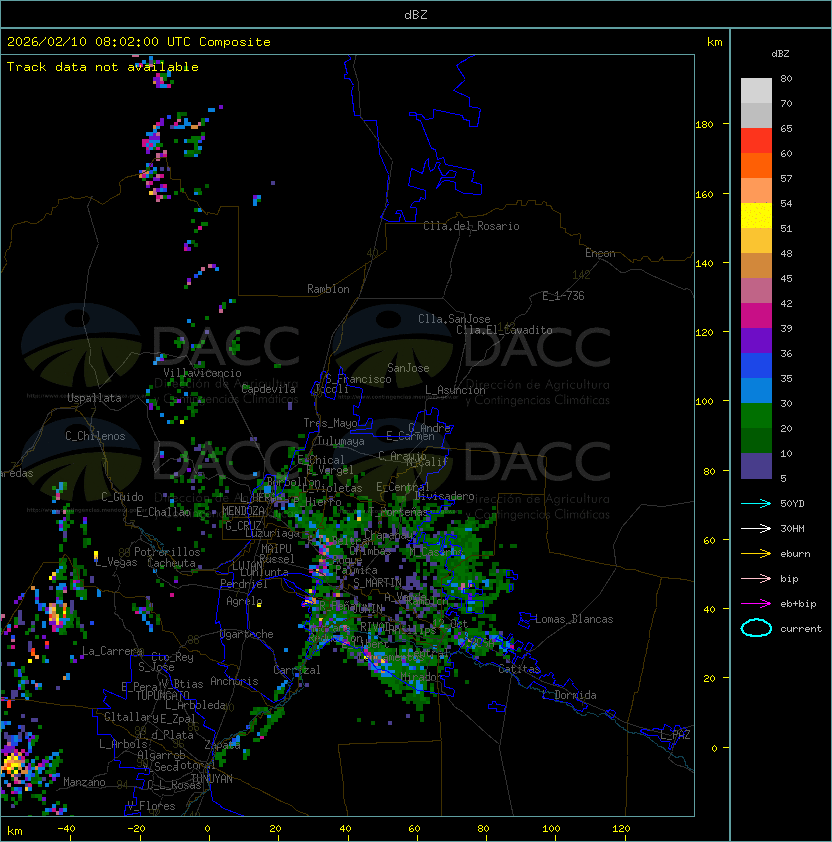The width and height of the screenshot is (832, 842).
Task: Click the '-40' tick on horizontal km axis
Action: pyautogui.click(x=66, y=829)
